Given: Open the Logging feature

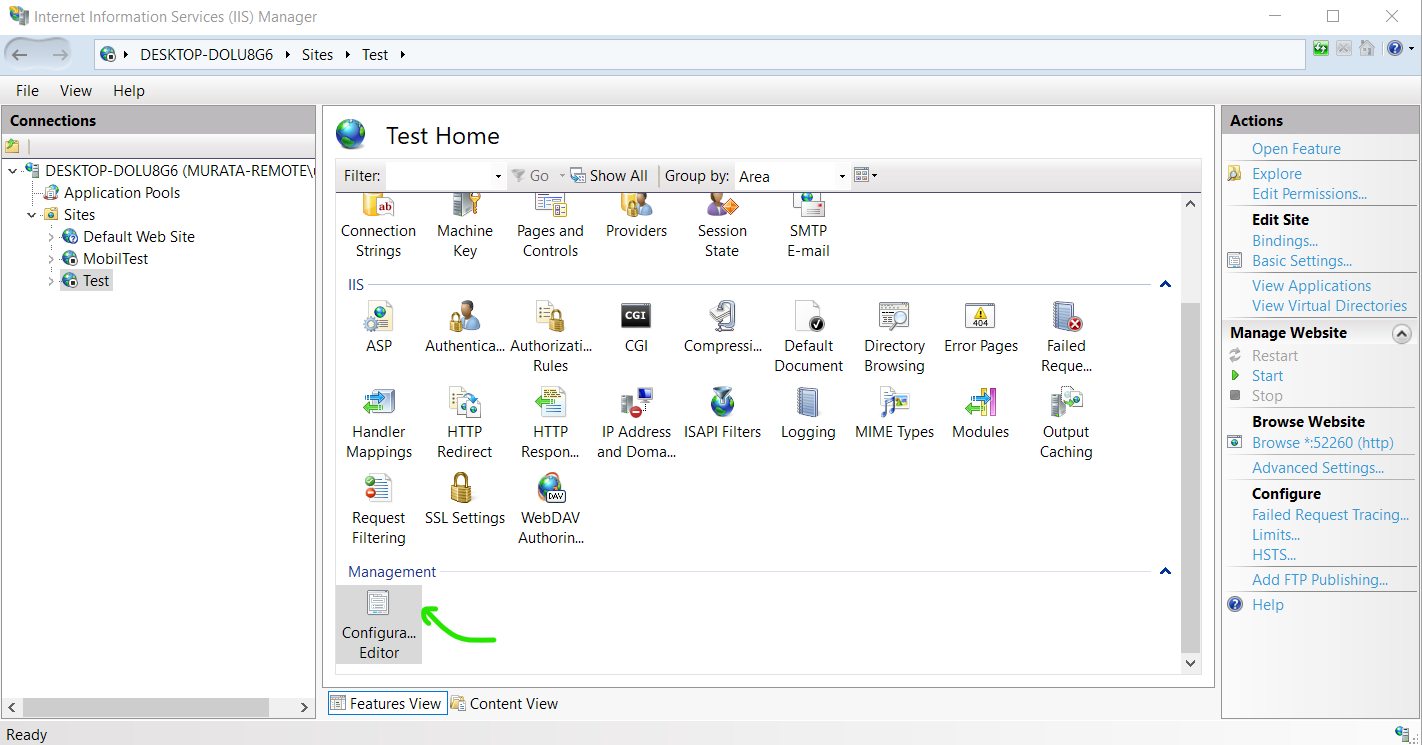Looking at the screenshot, I should (808, 413).
